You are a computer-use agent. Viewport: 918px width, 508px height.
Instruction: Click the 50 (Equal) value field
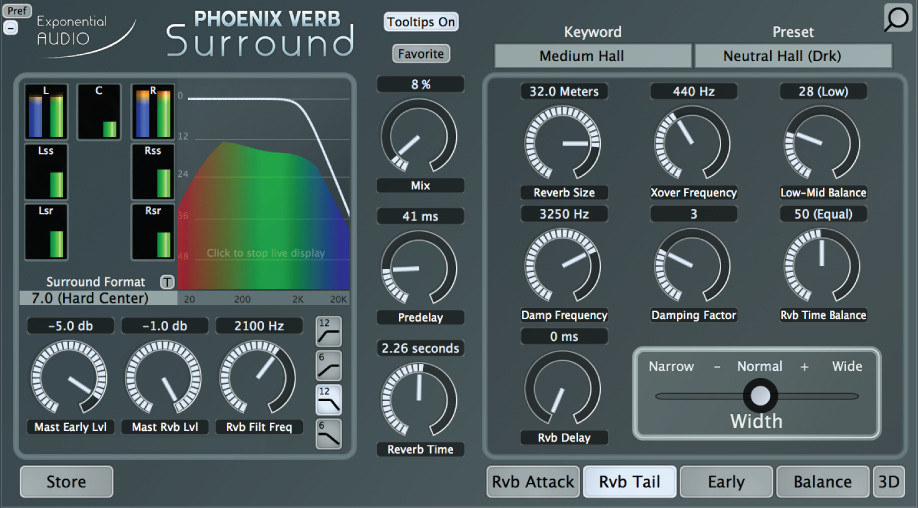click(823, 214)
